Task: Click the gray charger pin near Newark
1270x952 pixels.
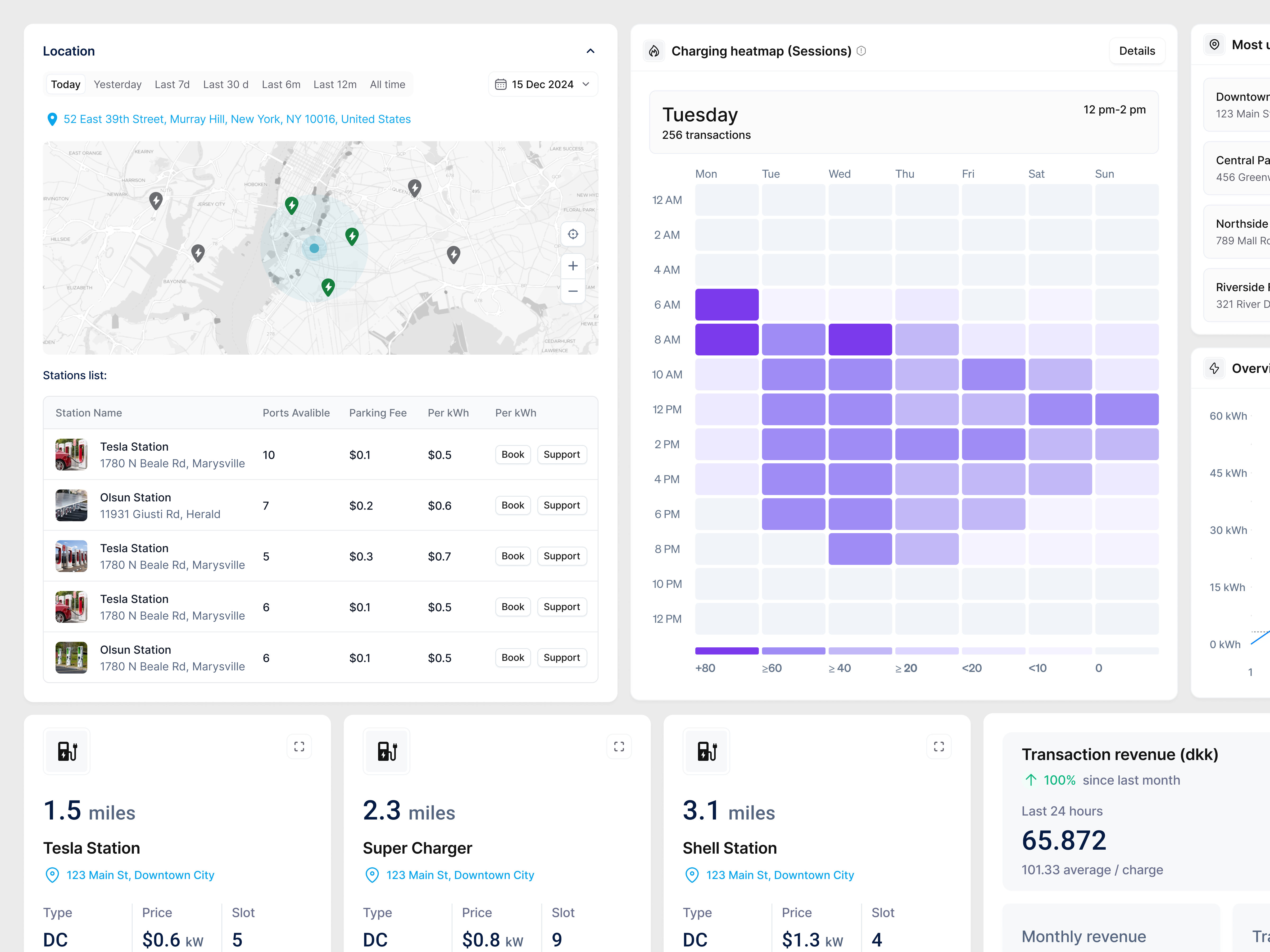Action: [156, 200]
